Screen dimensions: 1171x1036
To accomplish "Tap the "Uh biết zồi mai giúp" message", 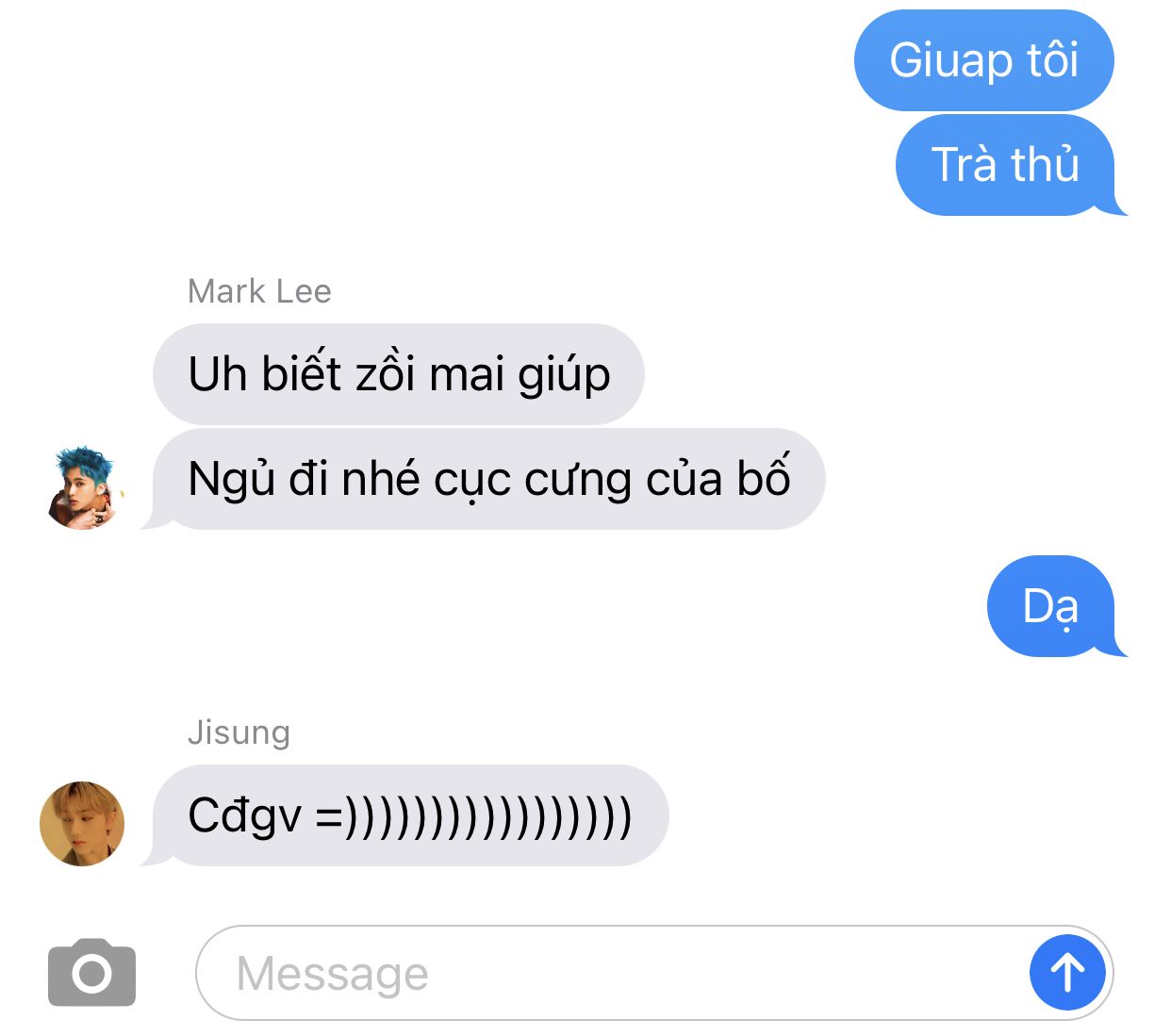I will point(399,374).
